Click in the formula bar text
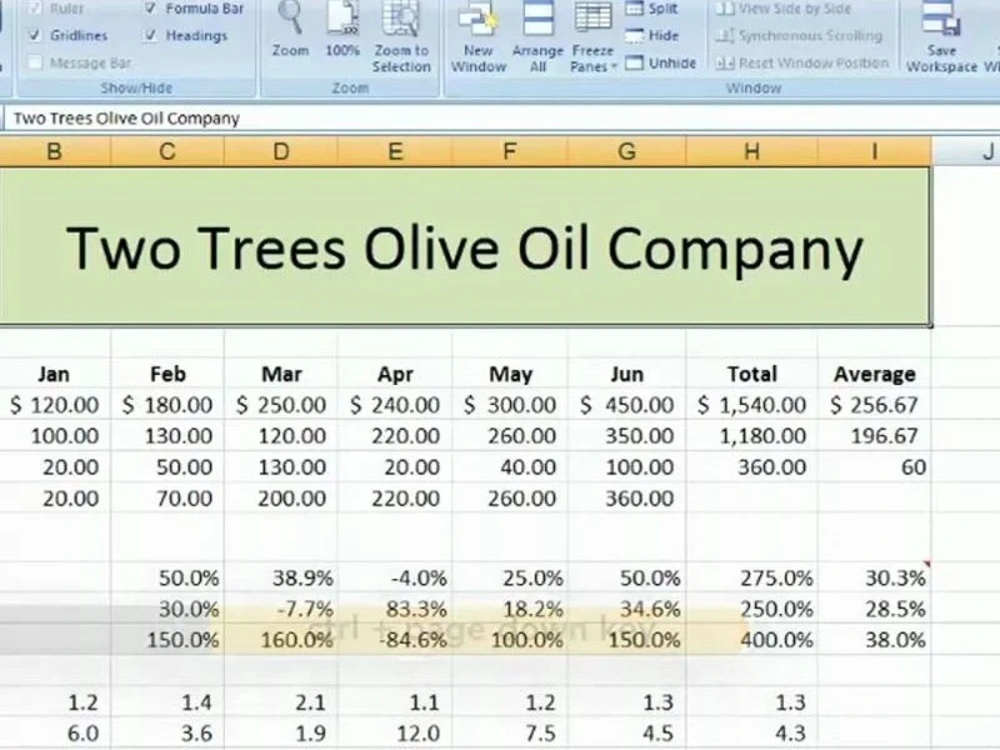The height and width of the screenshot is (750, 1000). point(126,119)
